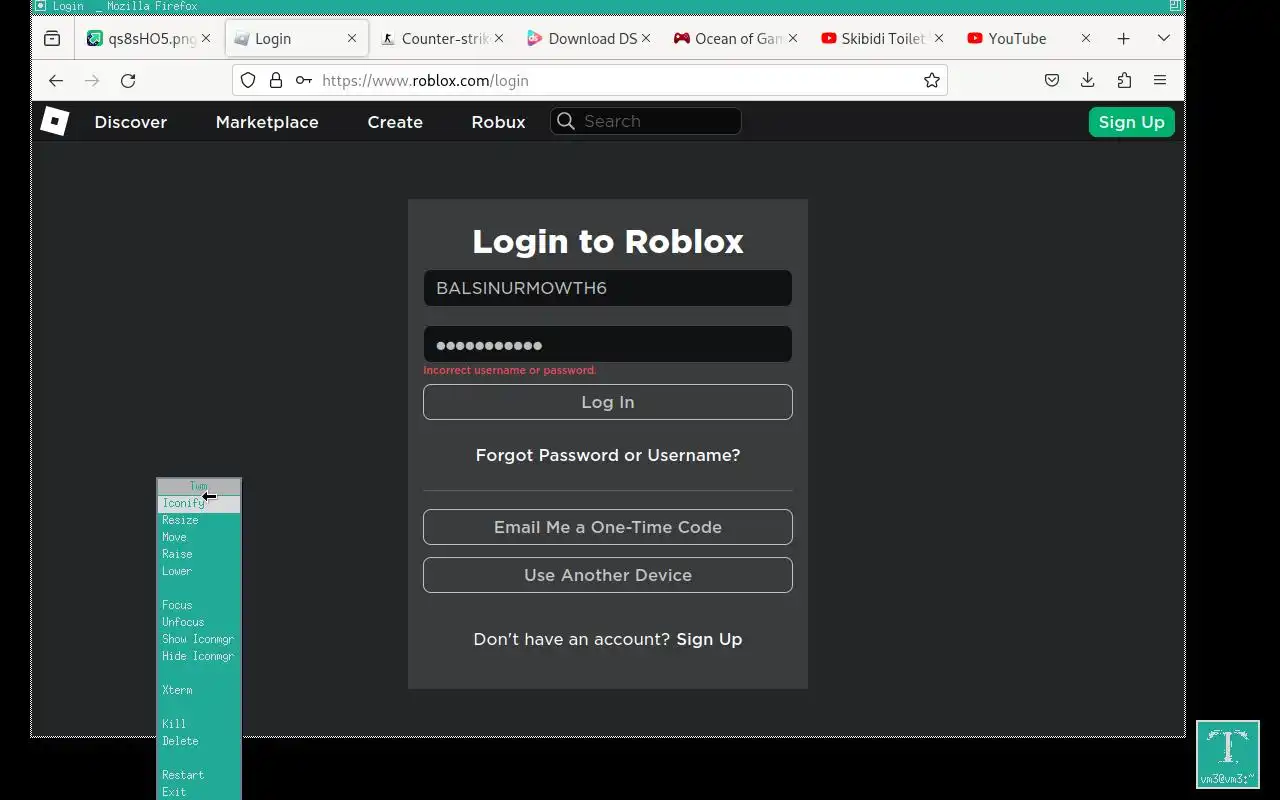Click the Roblox search magnifier icon
1280x800 pixels.
tap(566, 122)
